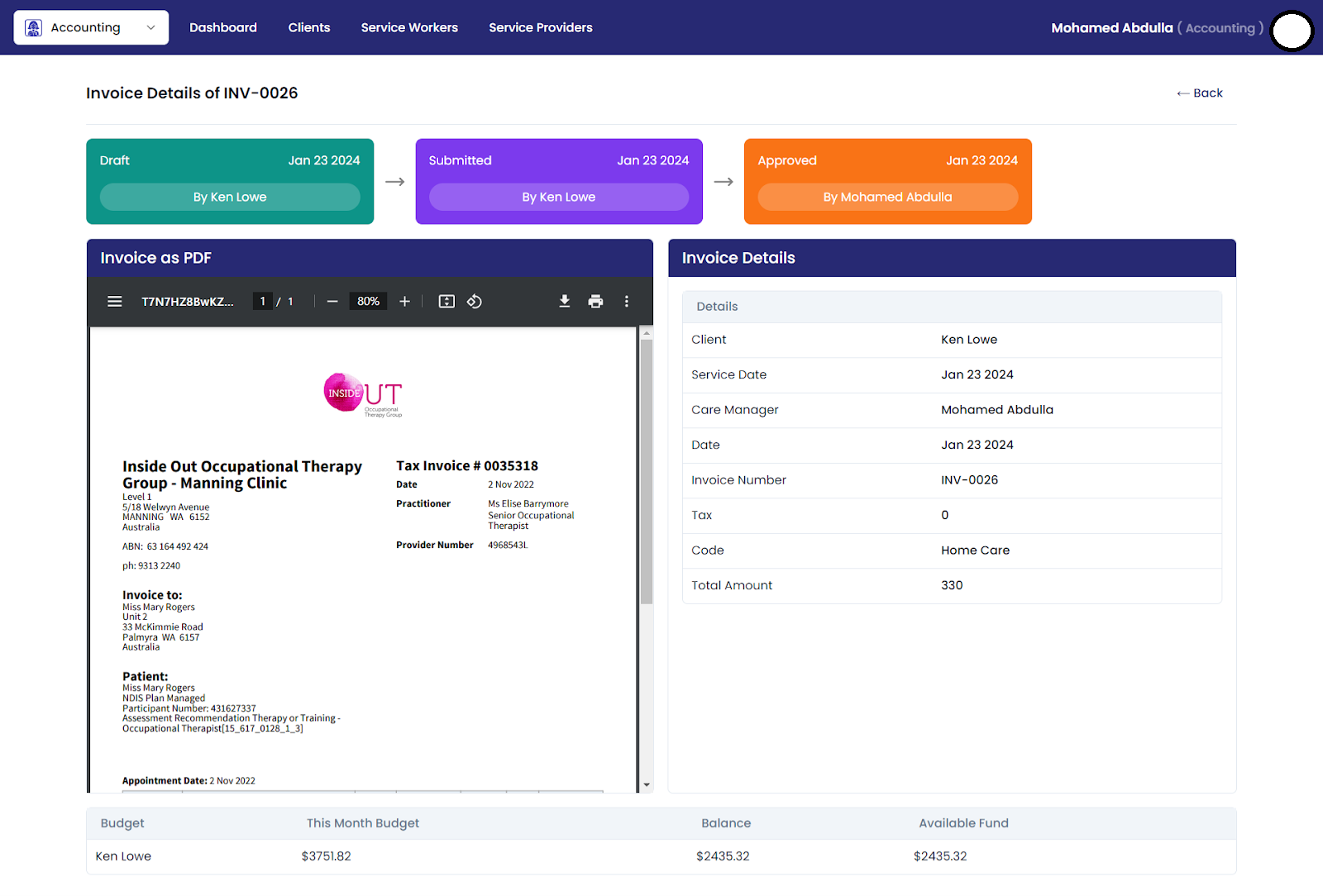Download the invoice PDF
Image resolution: width=1323 pixels, height=896 pixels.
pos(565,302)
